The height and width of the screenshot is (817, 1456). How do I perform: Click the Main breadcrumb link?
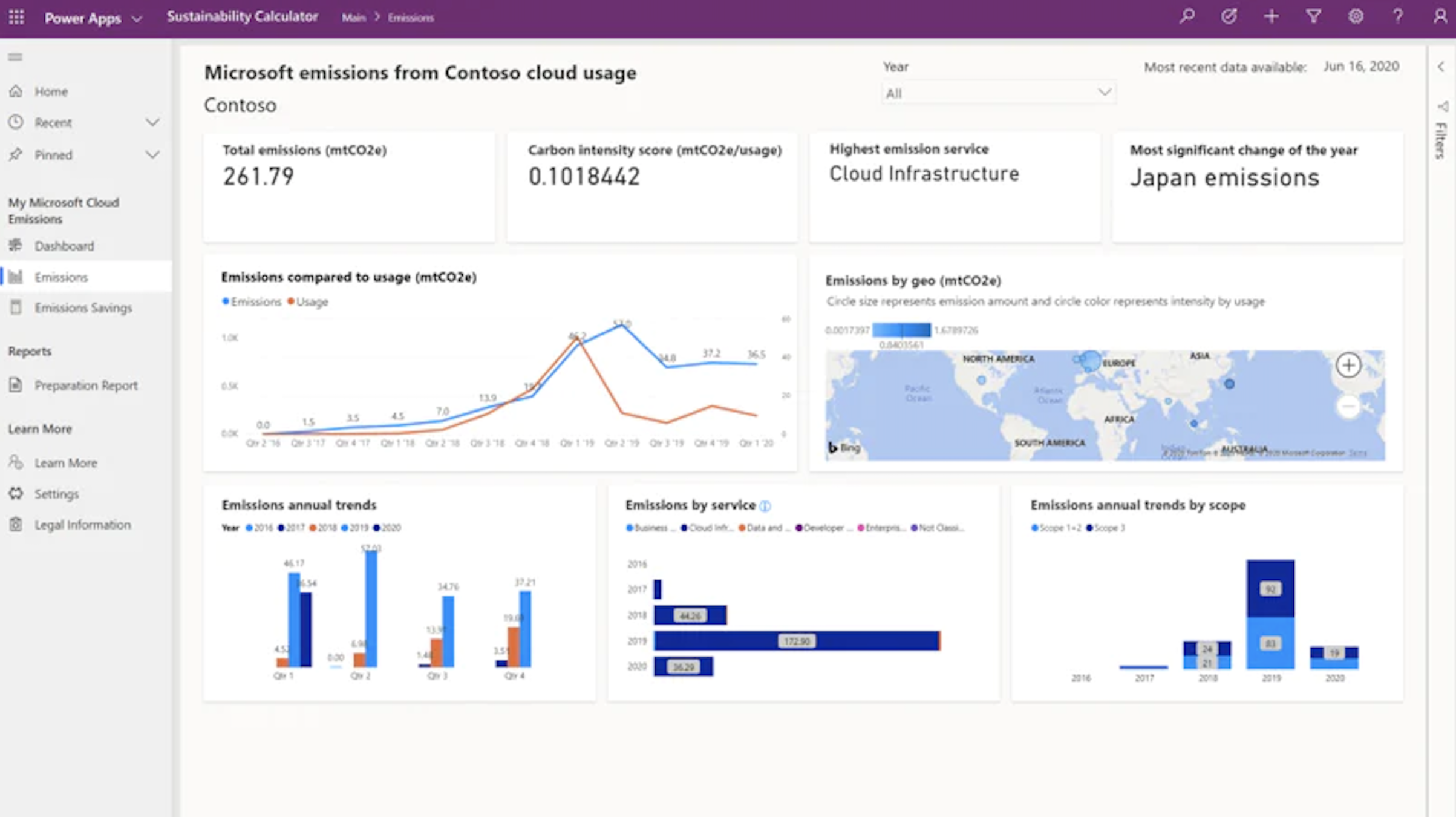tap(353, 18)
